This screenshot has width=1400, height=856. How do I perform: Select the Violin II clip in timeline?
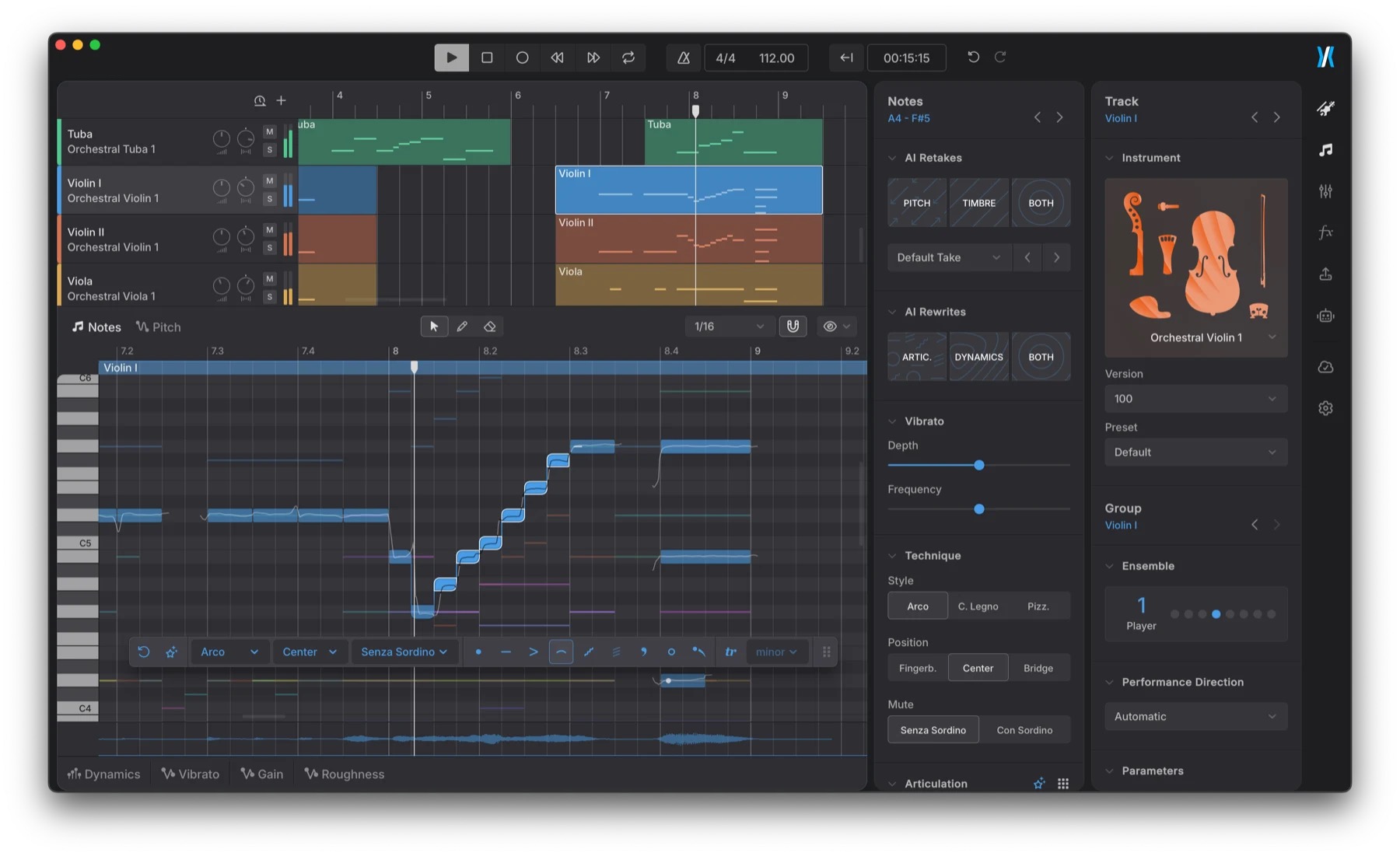(x=688, y=239)
